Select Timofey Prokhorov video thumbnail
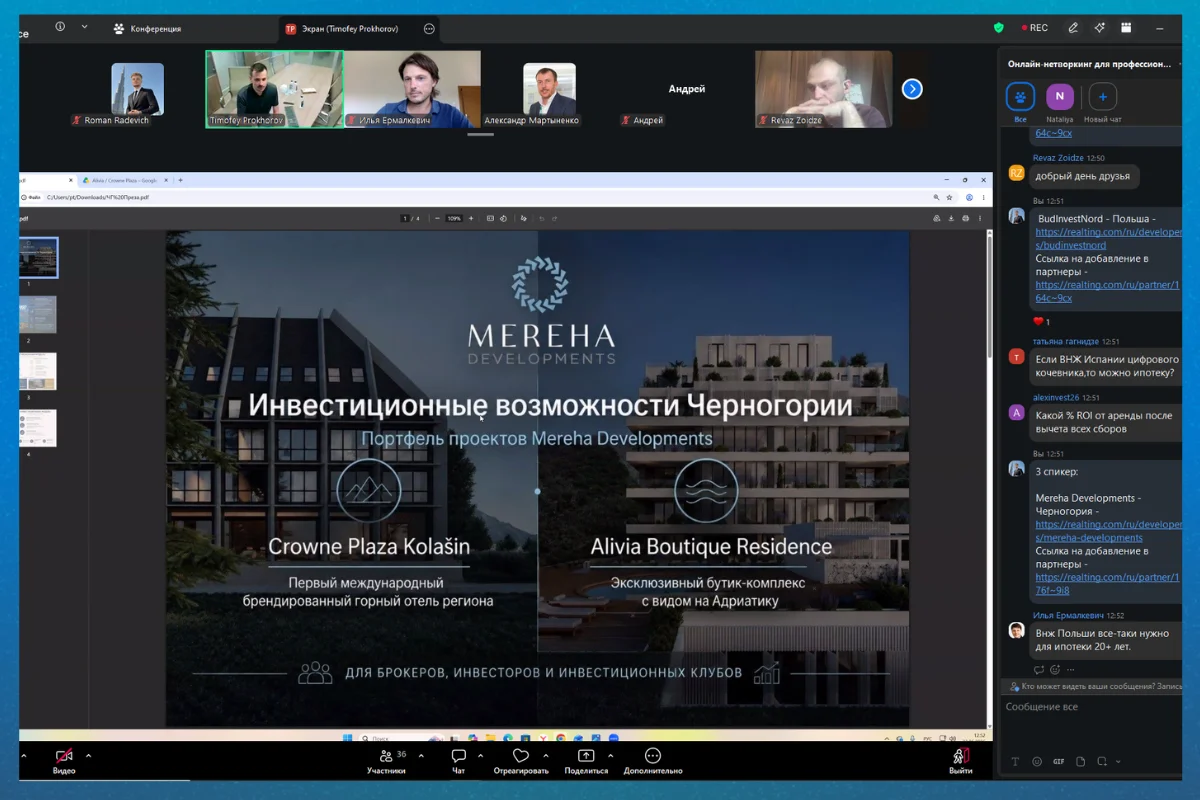 [x=274, y=89]
